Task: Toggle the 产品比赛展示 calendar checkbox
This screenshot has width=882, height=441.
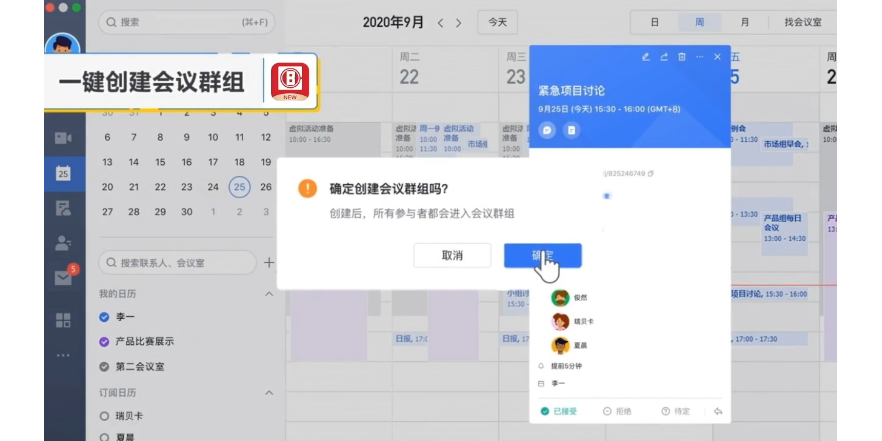Action: tap(104, 341)
